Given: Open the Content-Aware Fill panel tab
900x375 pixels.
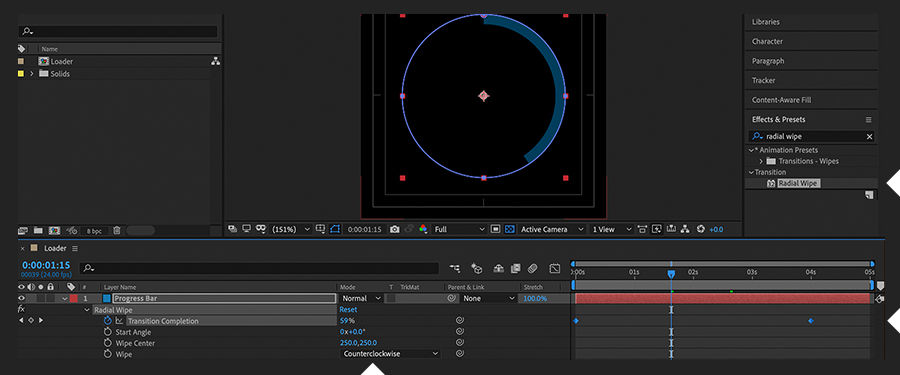Looking at the screenshot, I should pos(781,100).
